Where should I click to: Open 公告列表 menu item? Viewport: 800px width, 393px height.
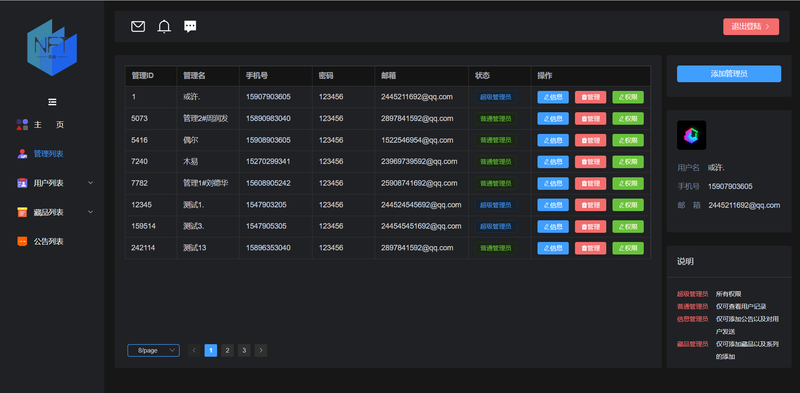tap(48, 241)
